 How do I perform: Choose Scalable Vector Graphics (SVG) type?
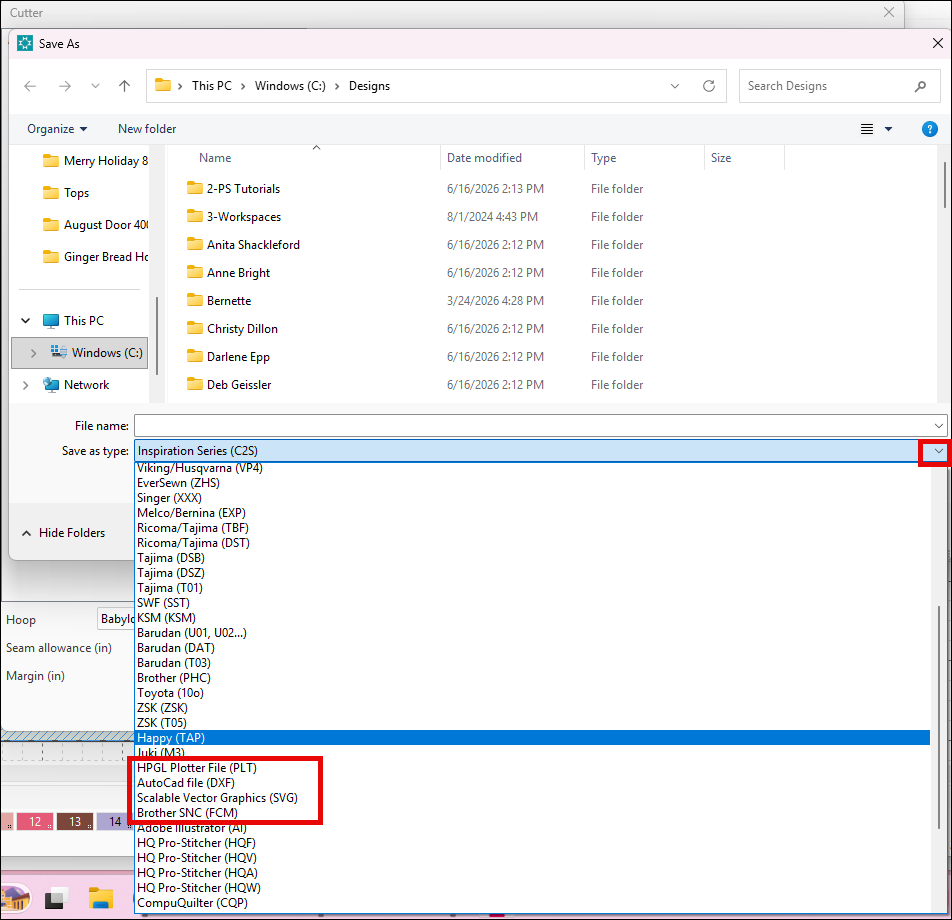[217, 798]
